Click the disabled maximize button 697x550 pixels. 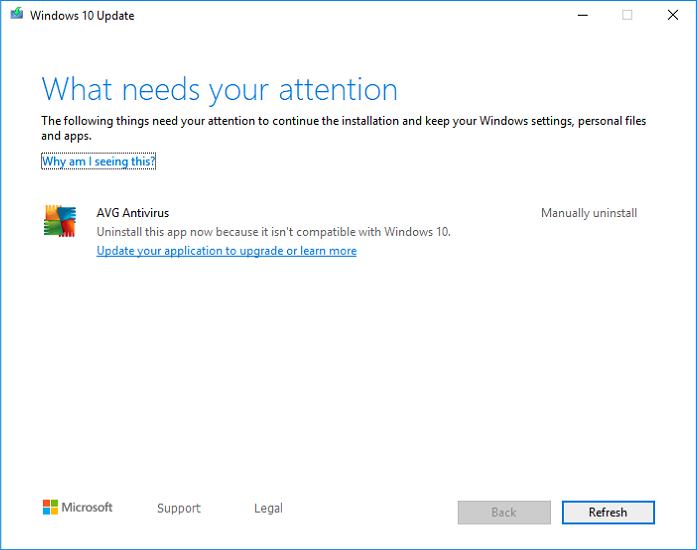[x=627, y=15]
